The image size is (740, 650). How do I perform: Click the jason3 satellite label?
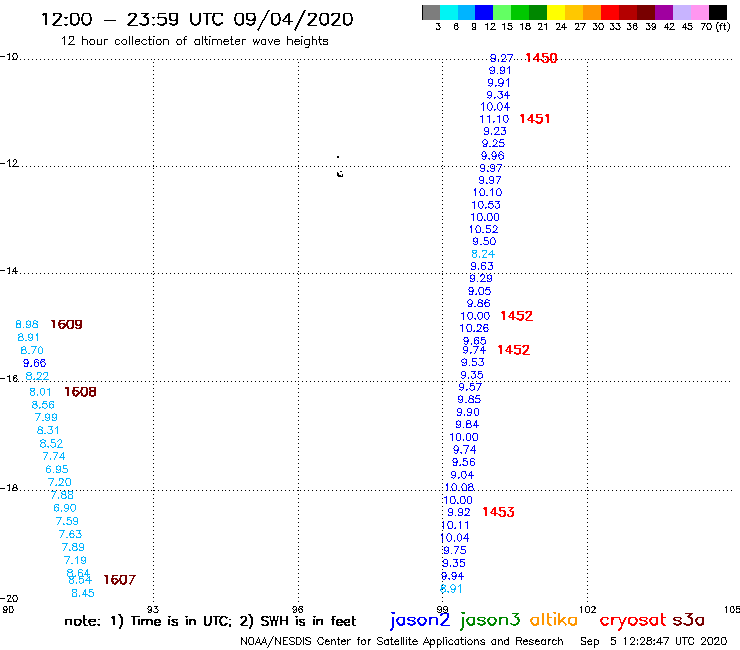click(x=490, y=620)
